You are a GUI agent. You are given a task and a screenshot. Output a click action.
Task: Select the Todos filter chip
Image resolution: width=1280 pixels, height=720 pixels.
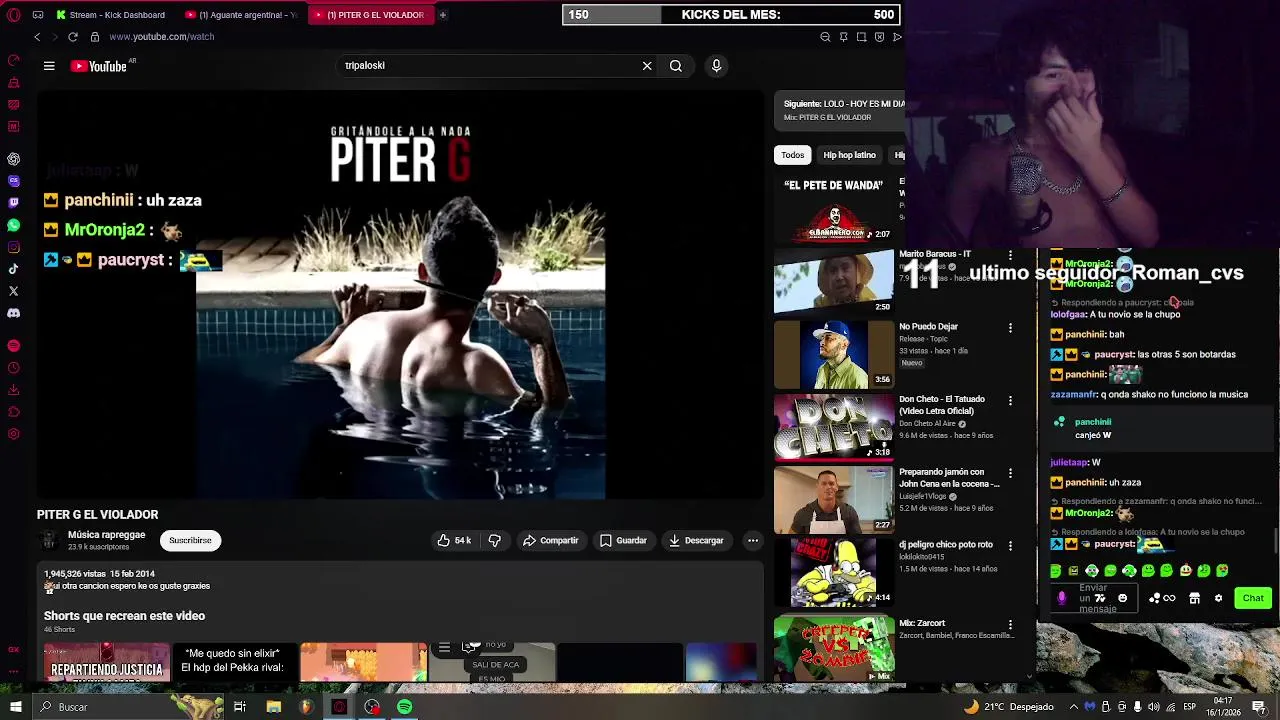tap(793, 155)
